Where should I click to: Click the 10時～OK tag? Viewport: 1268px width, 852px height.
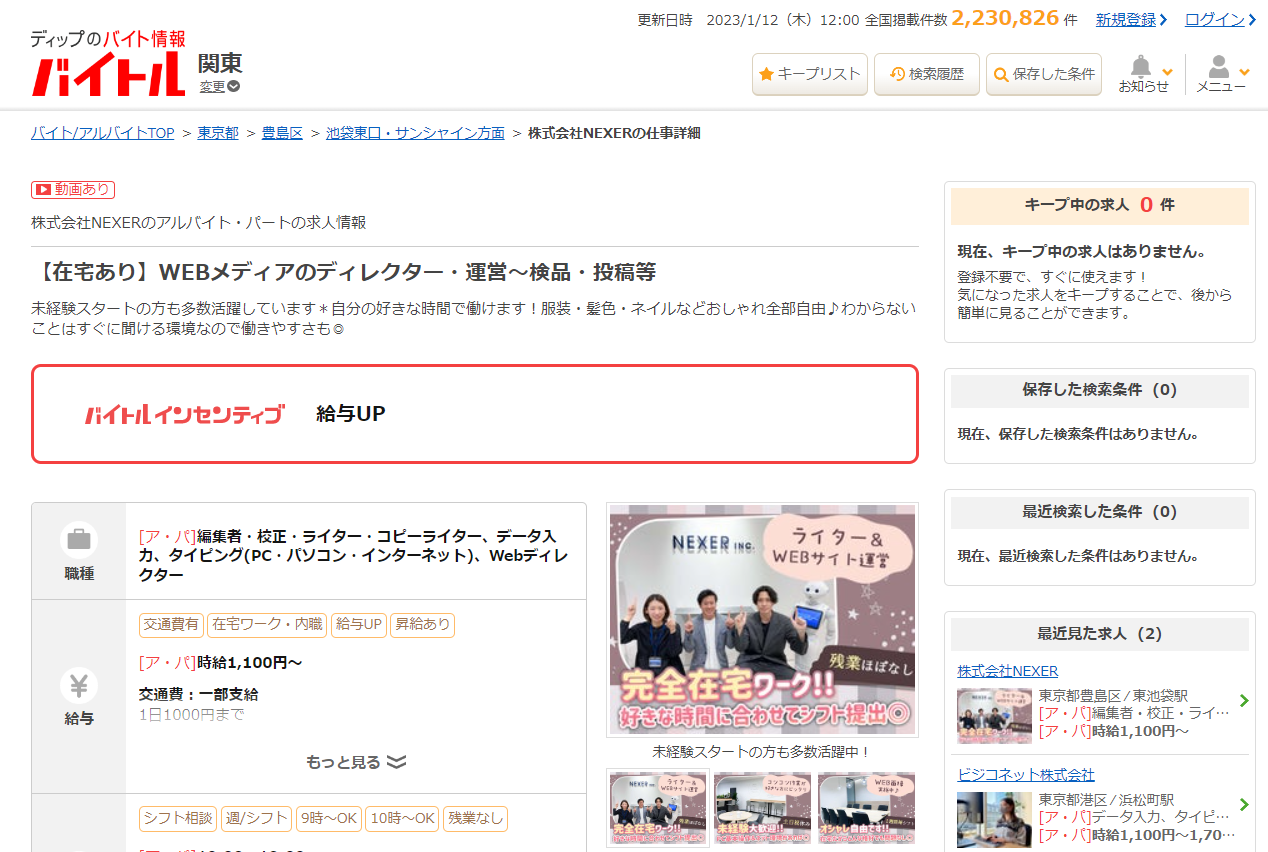402,819
